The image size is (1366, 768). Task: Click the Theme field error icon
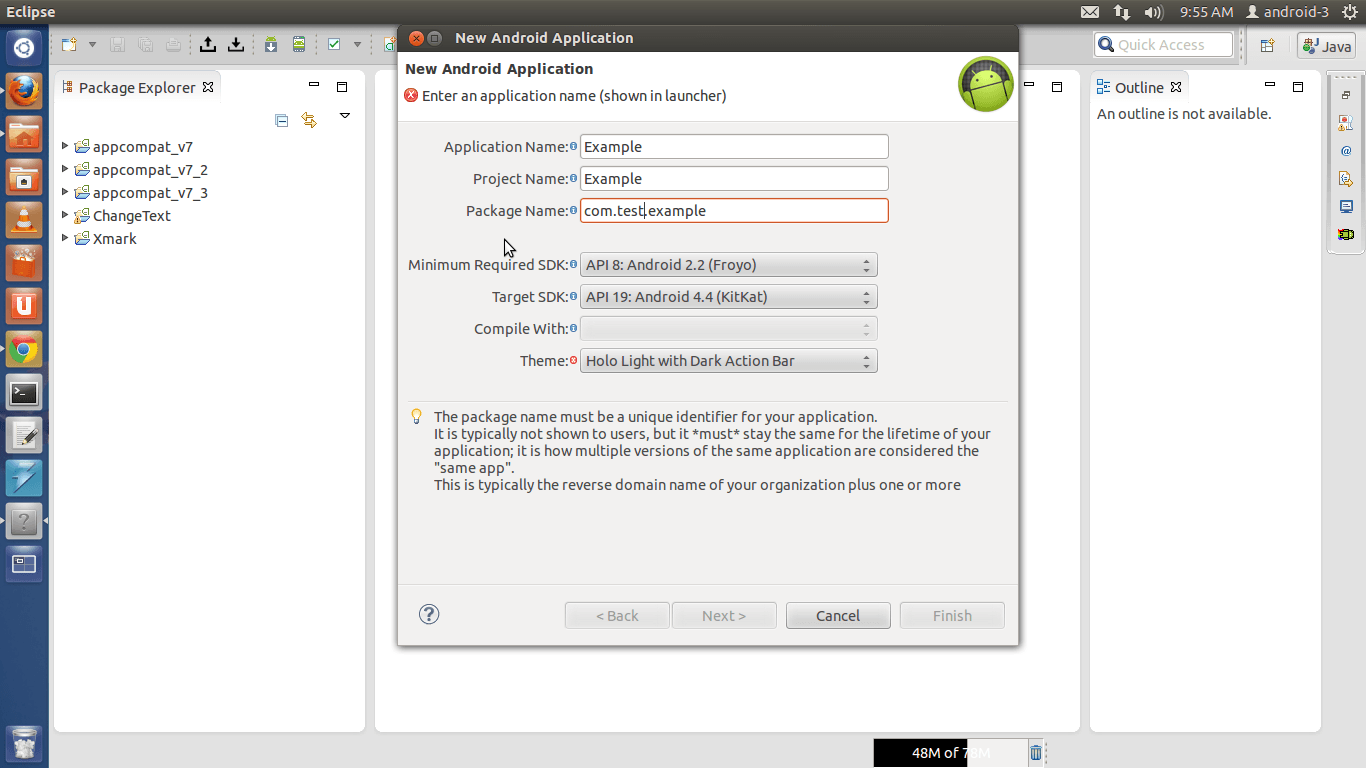tap(574, 361)
